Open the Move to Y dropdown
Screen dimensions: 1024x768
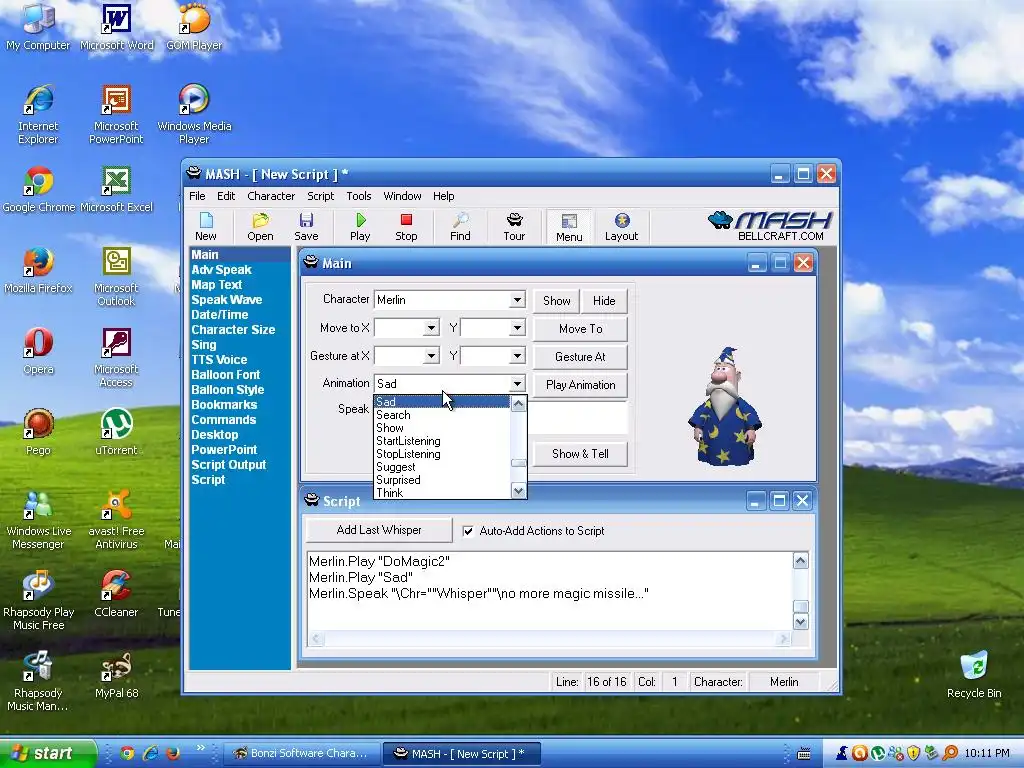tap(517, 328)
